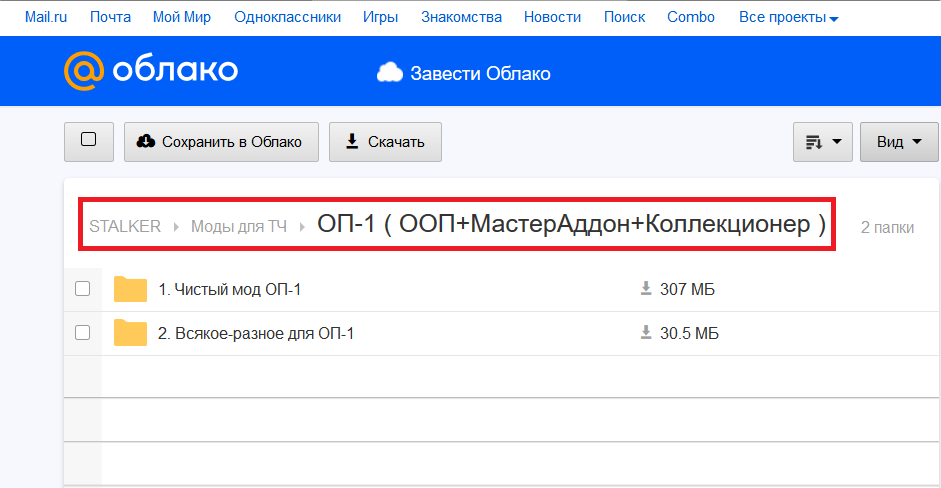
Task: Tick the select-all checkbox in the toolbar
Action: pos(88,139)
